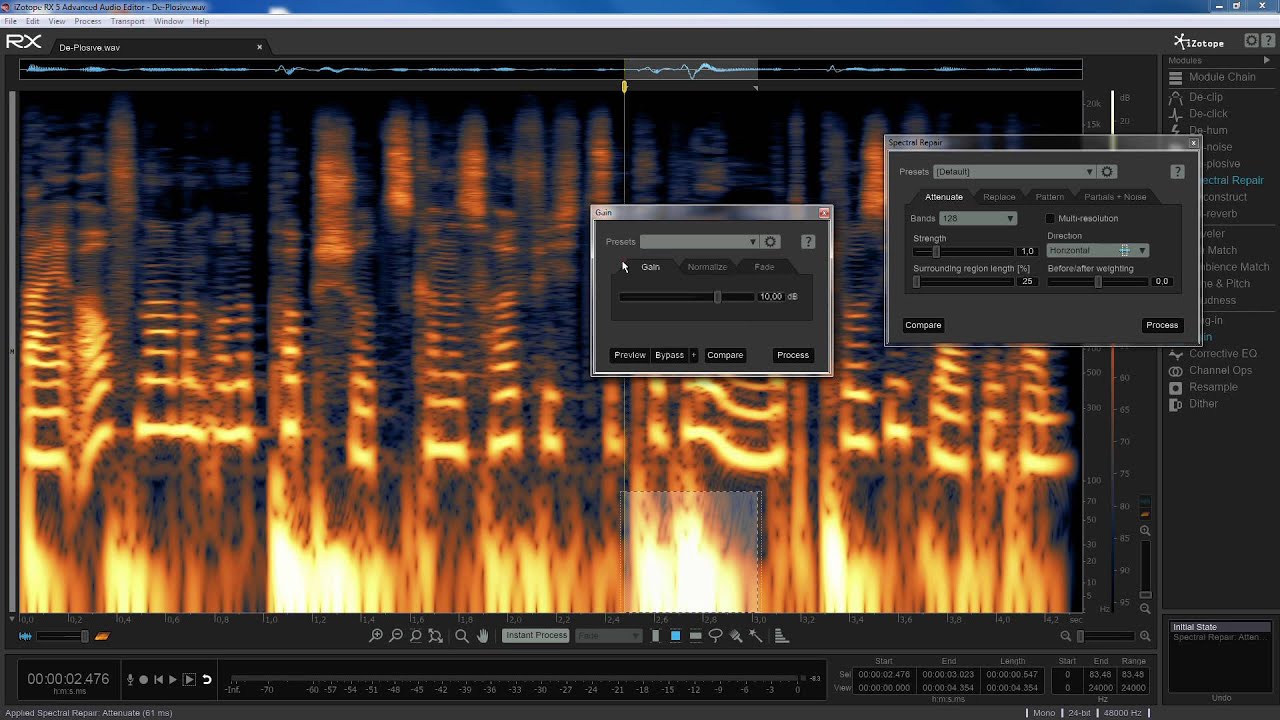Toggle Instant Process mode
1280x720 pixels.
536,636
